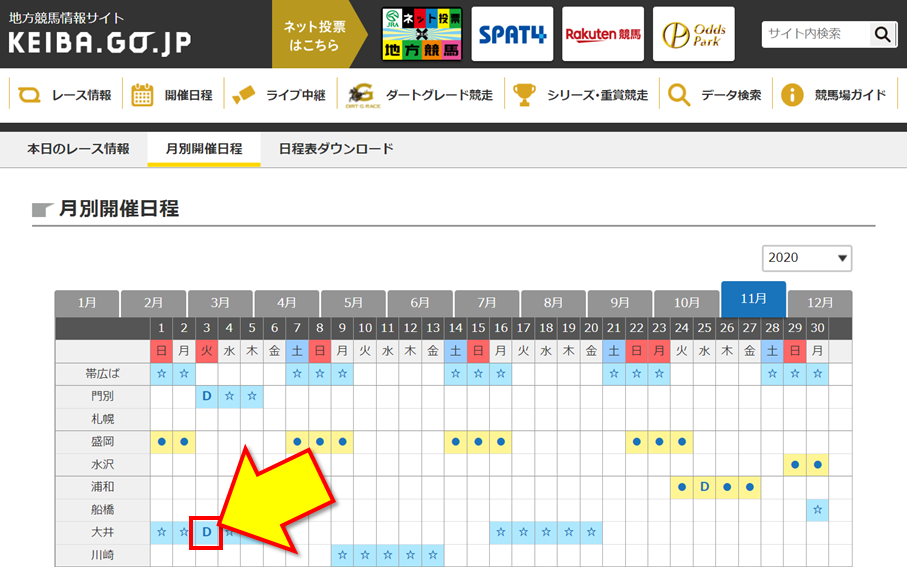Open Odds Park logo link
The height and width of the screenshot is (567, 907).
pos(693,35)
